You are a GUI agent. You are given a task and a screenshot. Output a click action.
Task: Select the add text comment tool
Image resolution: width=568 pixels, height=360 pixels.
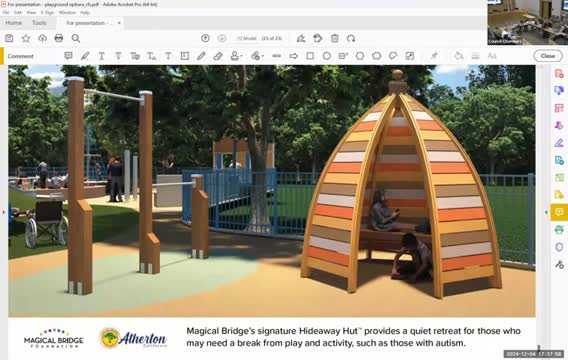click(168, 56)
